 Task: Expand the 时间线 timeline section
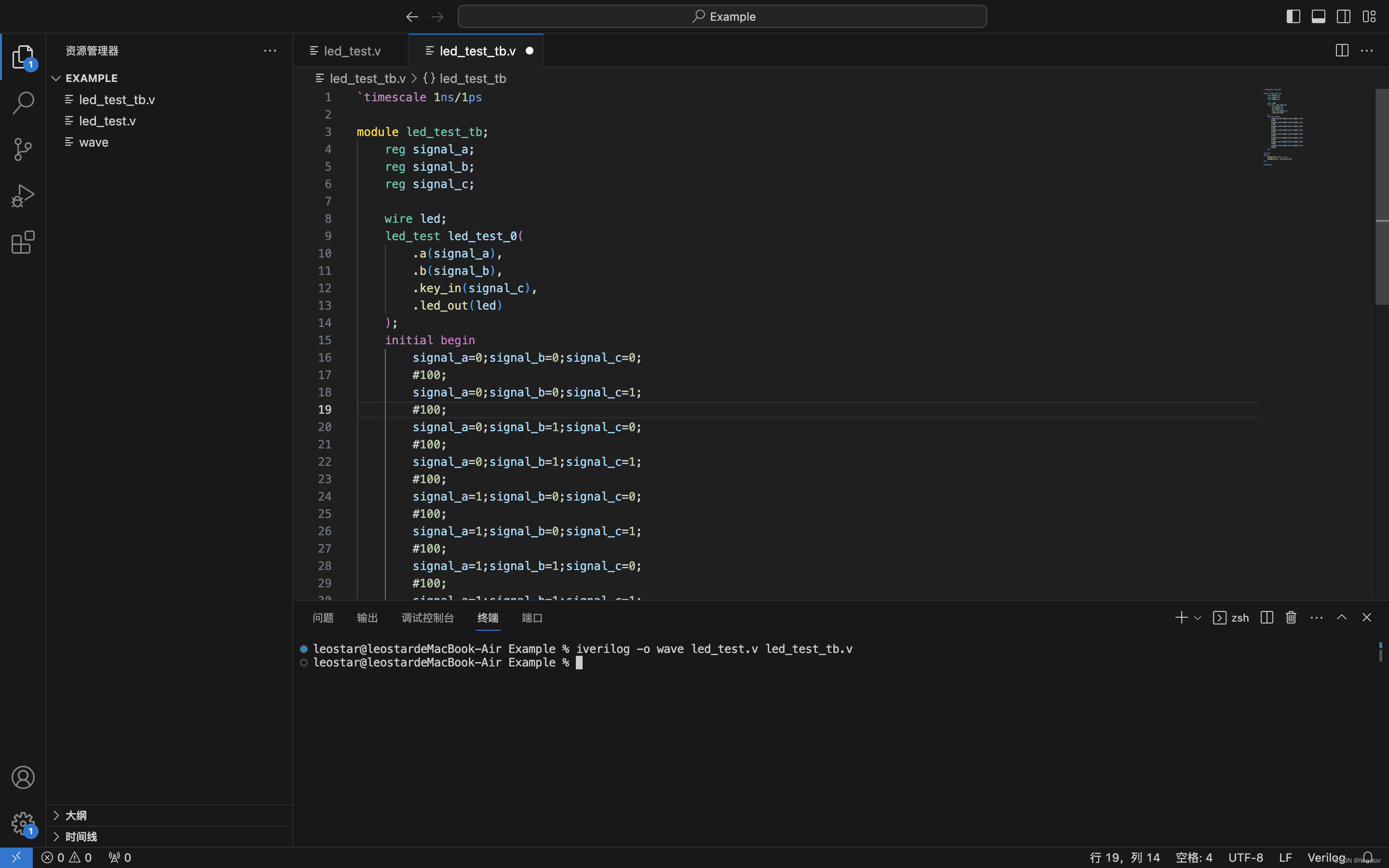[169, 837]
